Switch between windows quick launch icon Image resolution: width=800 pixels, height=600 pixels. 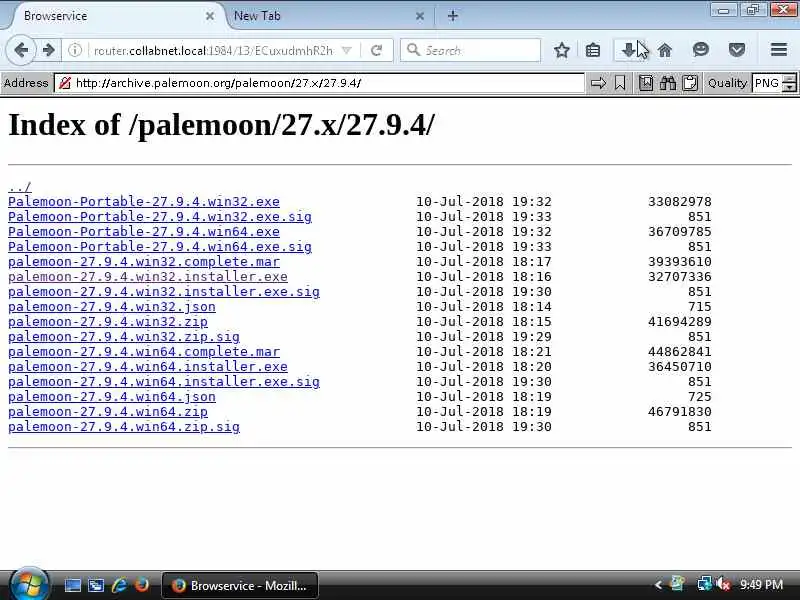pyautogui.click(x=96, y=585)
